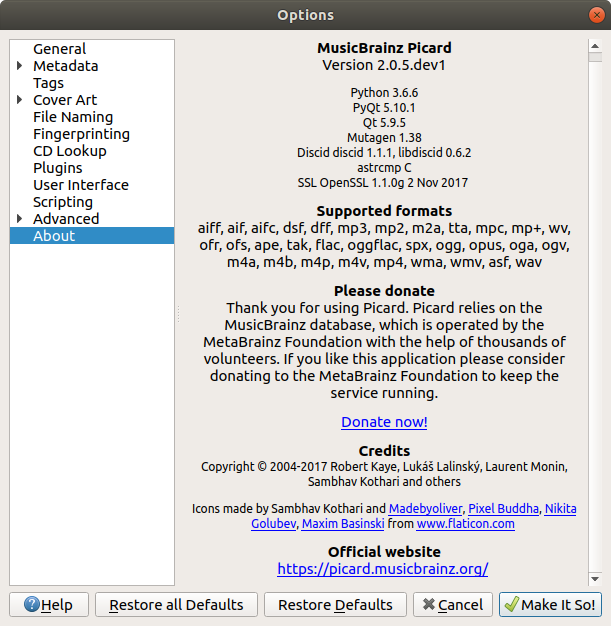Viewport: 611px width, 626px height.
Task: Click the Help button
Action: (x=48, y=605)
